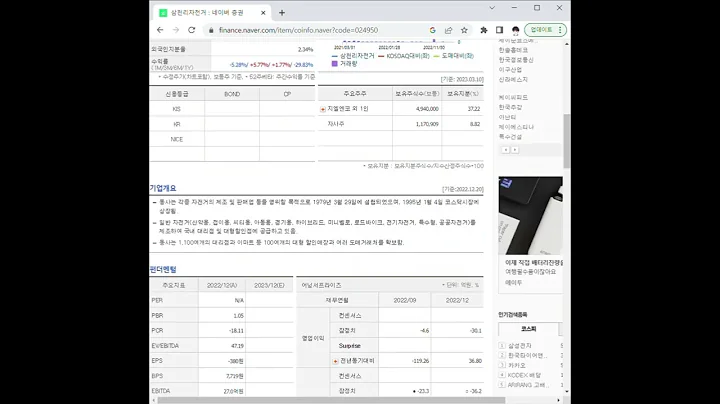Viewport: 720px width, 404px height.
Task: Open 삼성전자 from popular searches
Action: pyautogui.click(x=519, y=345)
